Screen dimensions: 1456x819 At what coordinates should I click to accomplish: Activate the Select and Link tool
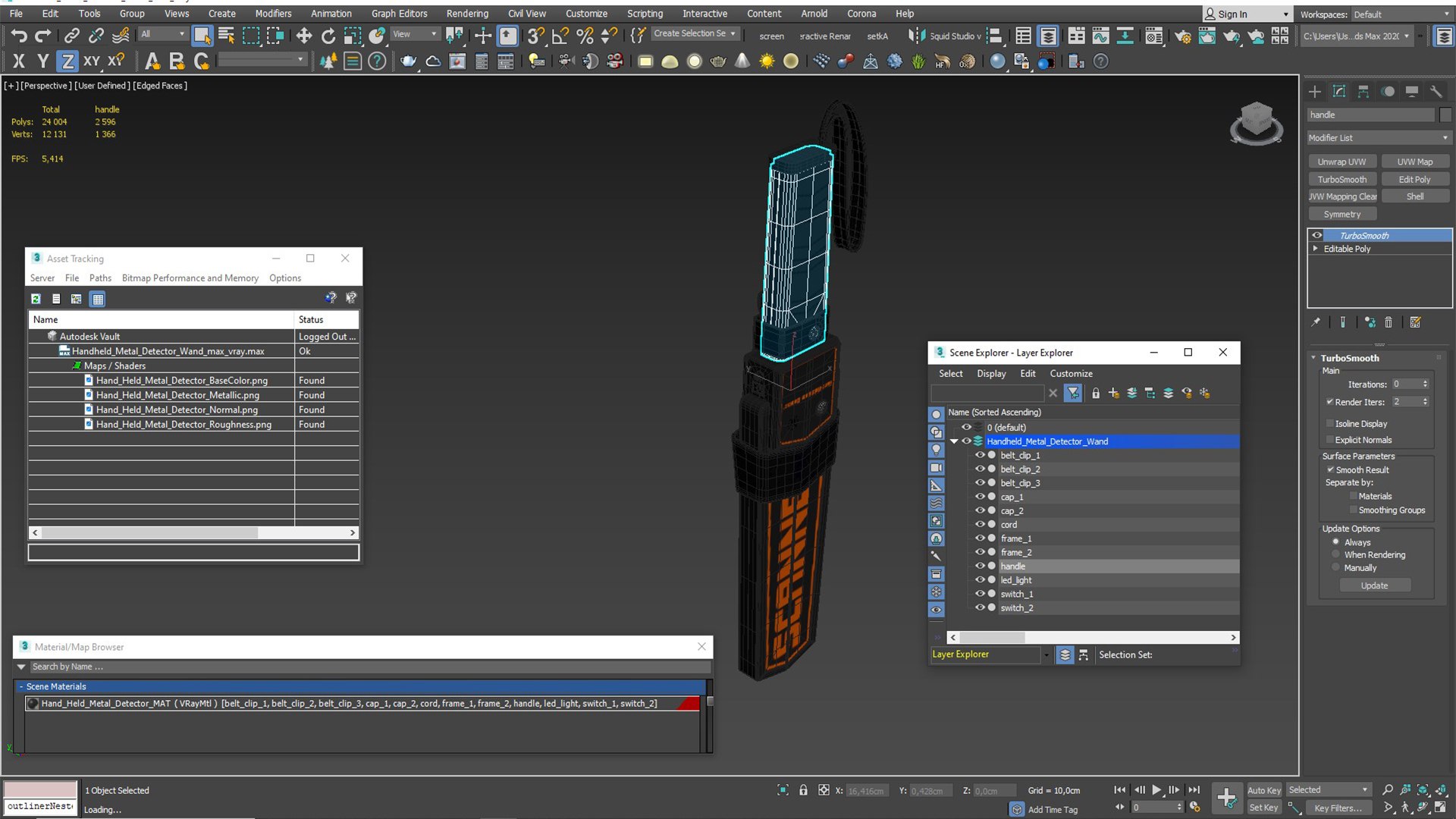71,36
